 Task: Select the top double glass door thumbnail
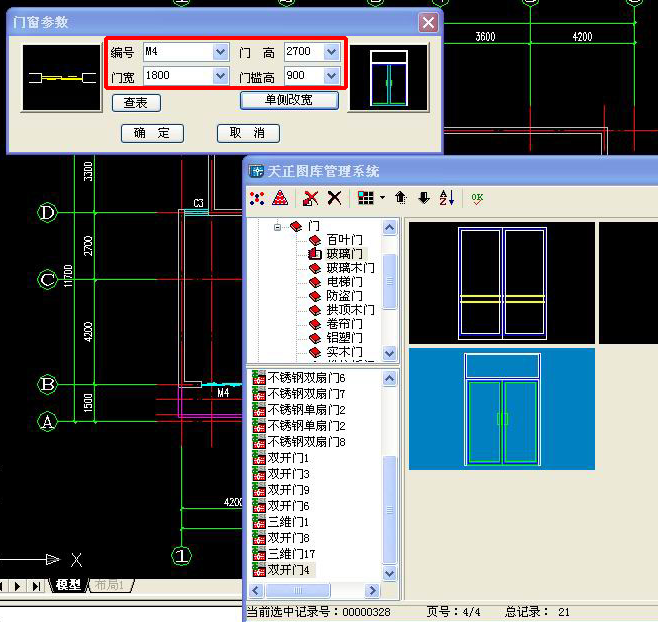pyautogui.click(x=502, y=283)
